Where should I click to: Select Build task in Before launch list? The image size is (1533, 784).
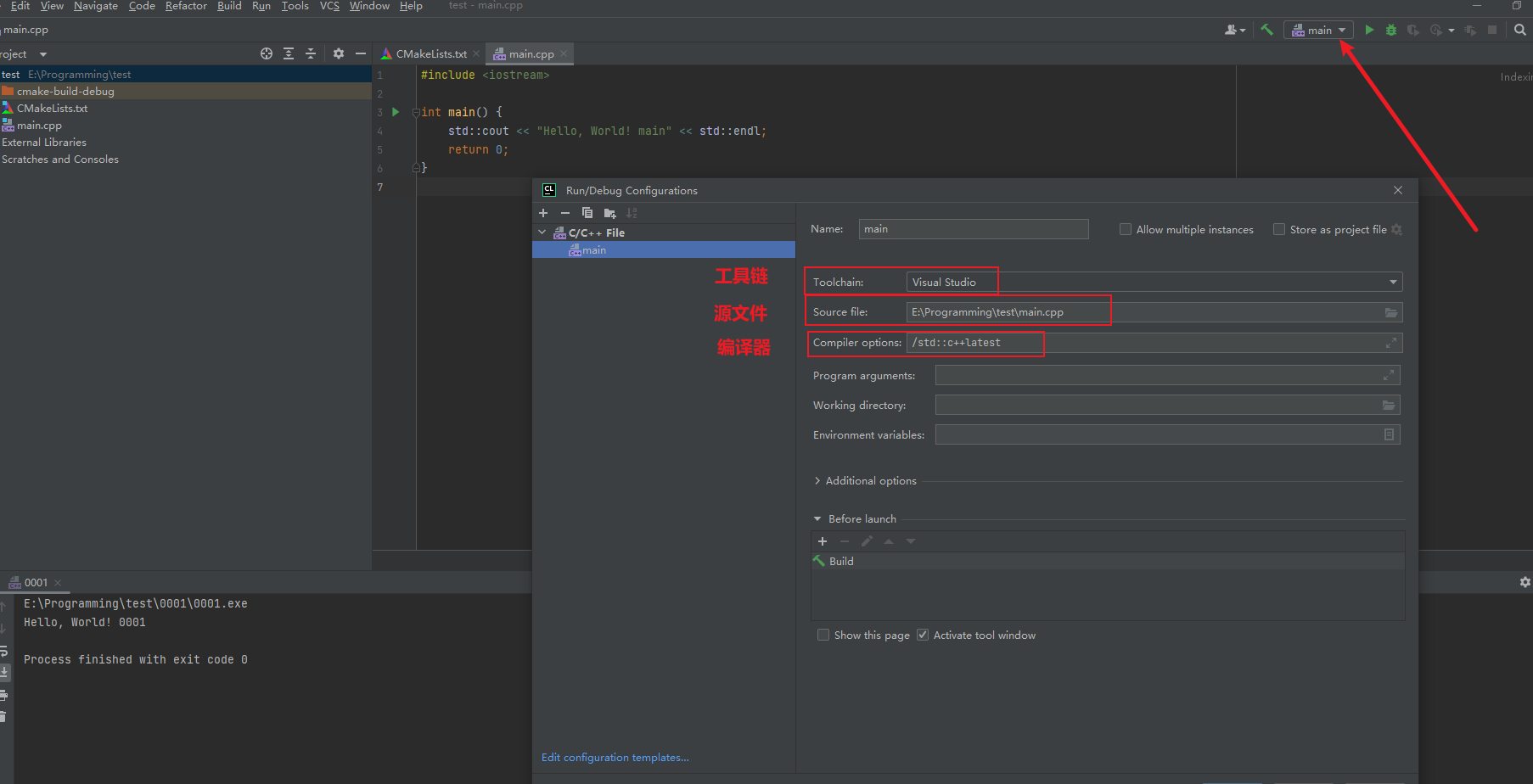(1108, 561)
